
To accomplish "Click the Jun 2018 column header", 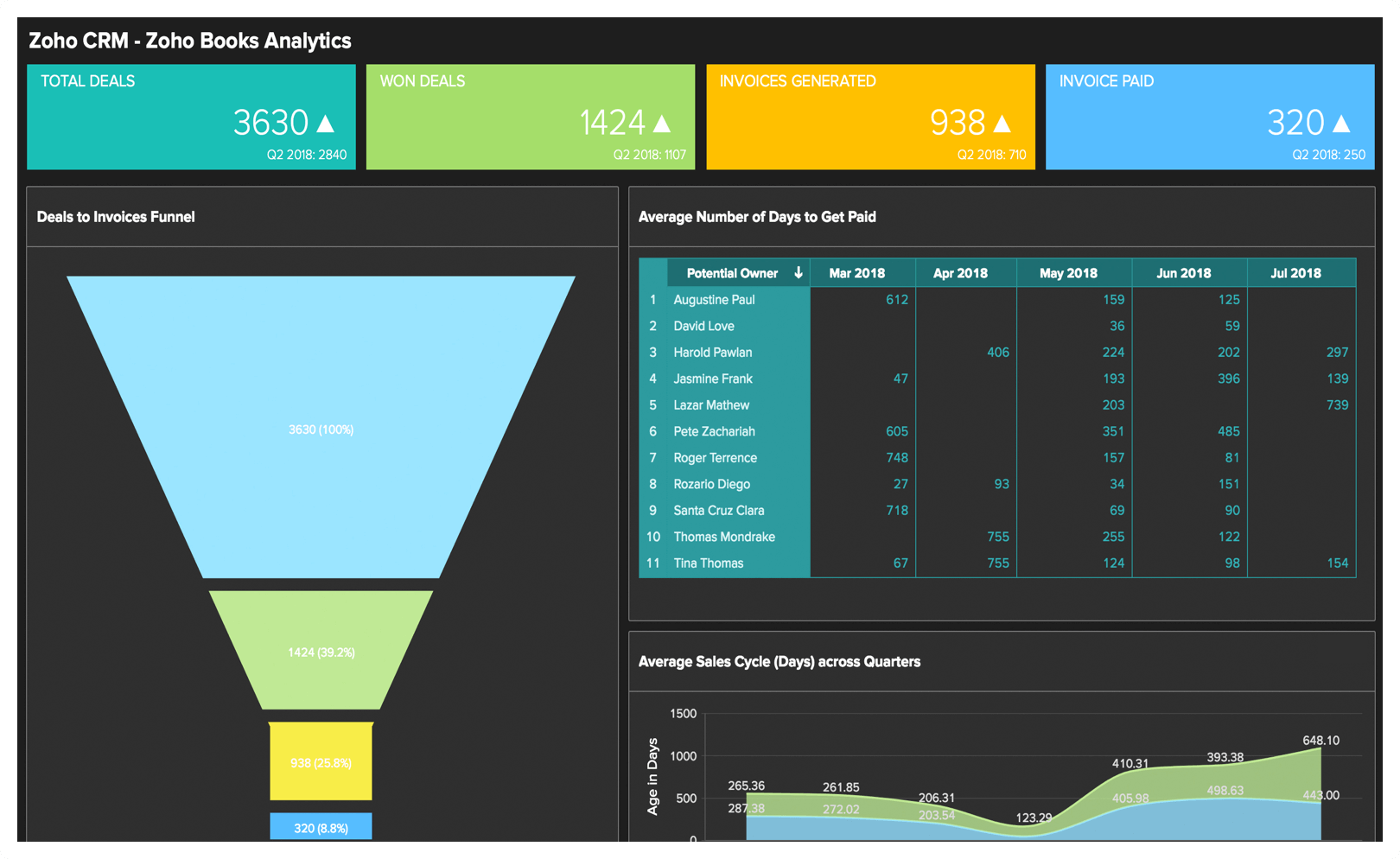I will point(1183,273).
